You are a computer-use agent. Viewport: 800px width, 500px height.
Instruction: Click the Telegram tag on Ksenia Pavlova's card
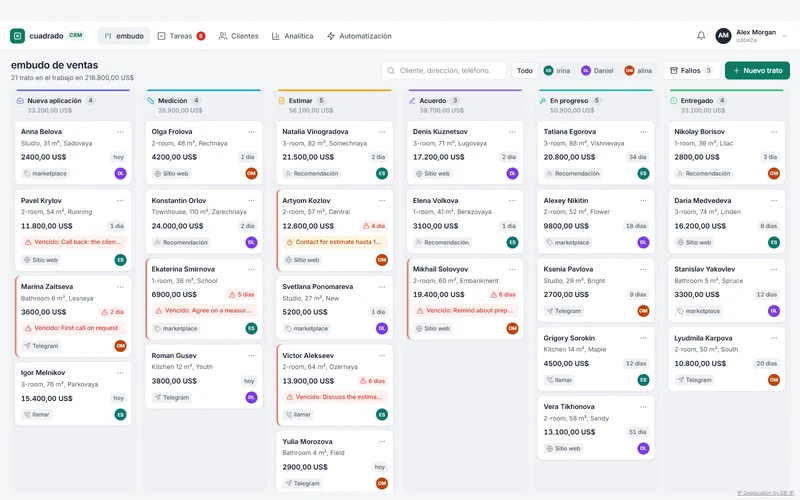(x=564, y=311)
